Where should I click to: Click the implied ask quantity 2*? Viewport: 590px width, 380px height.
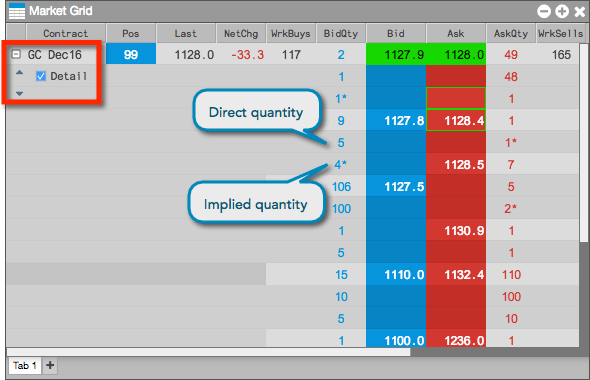[511, 208]
